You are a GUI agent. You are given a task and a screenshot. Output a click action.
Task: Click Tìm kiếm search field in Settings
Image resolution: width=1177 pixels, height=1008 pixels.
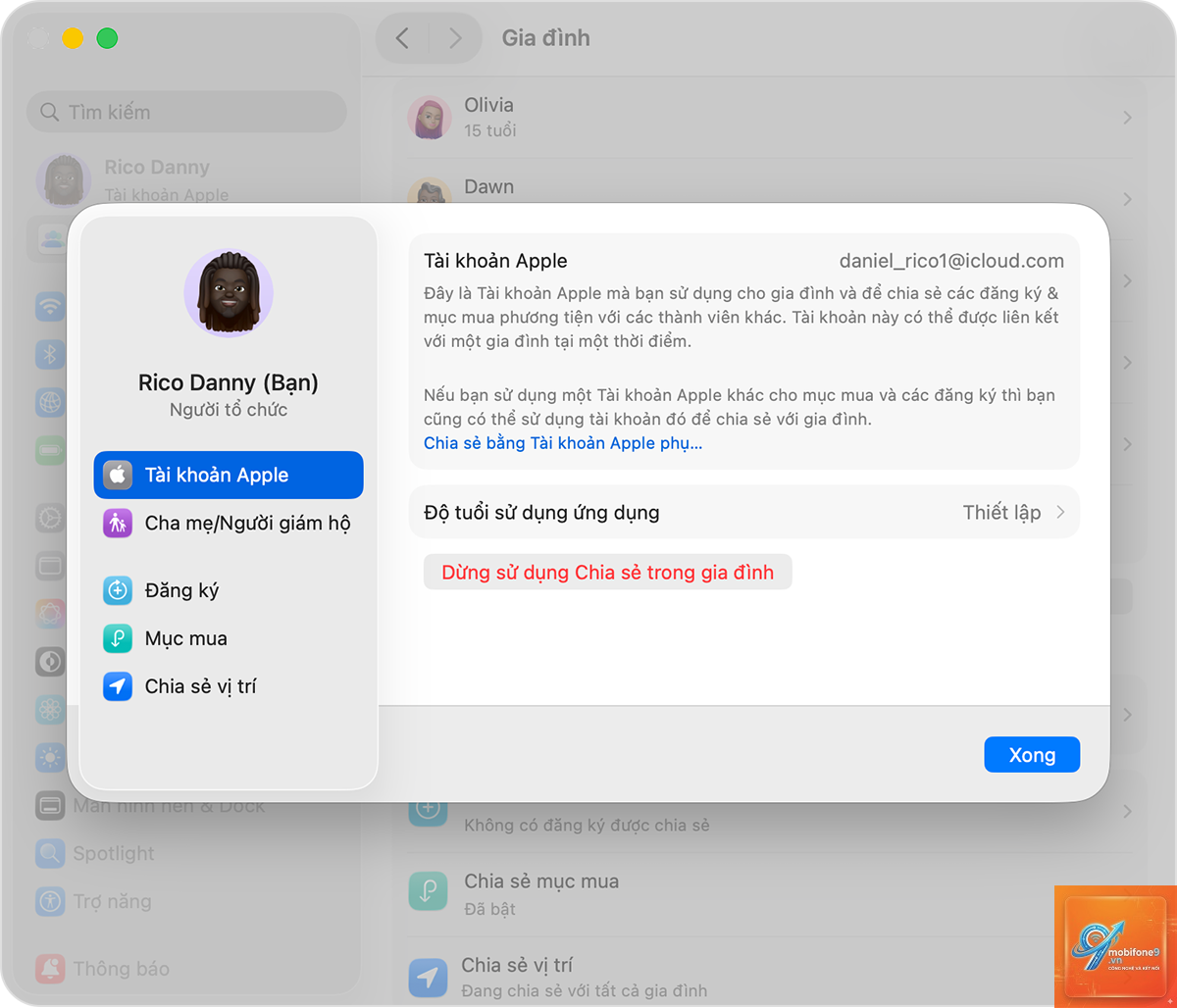[186, 112]
